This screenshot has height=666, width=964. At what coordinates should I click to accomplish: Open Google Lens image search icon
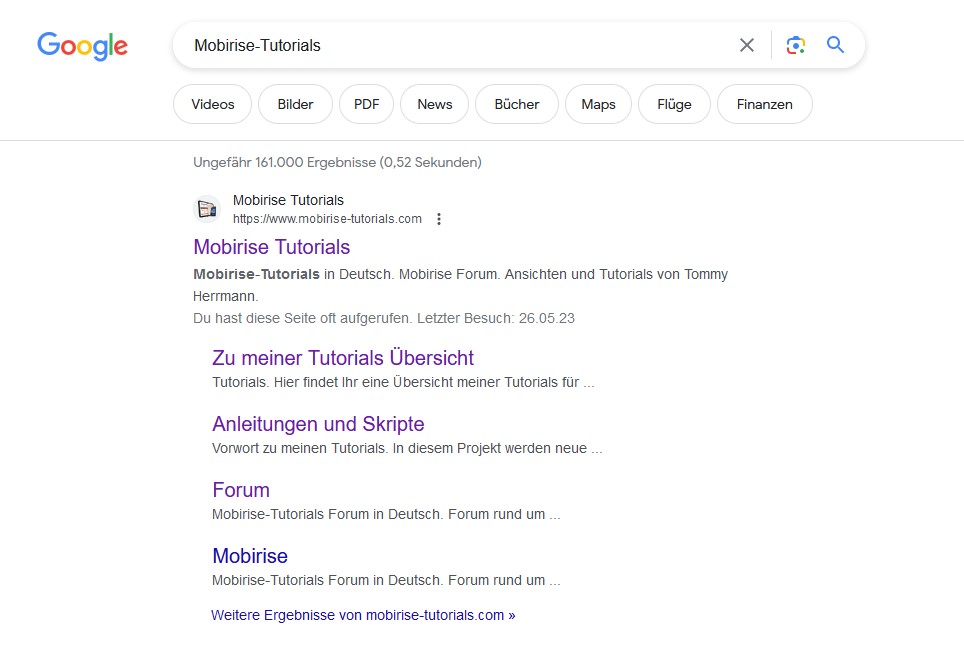(x=795, y=45)
